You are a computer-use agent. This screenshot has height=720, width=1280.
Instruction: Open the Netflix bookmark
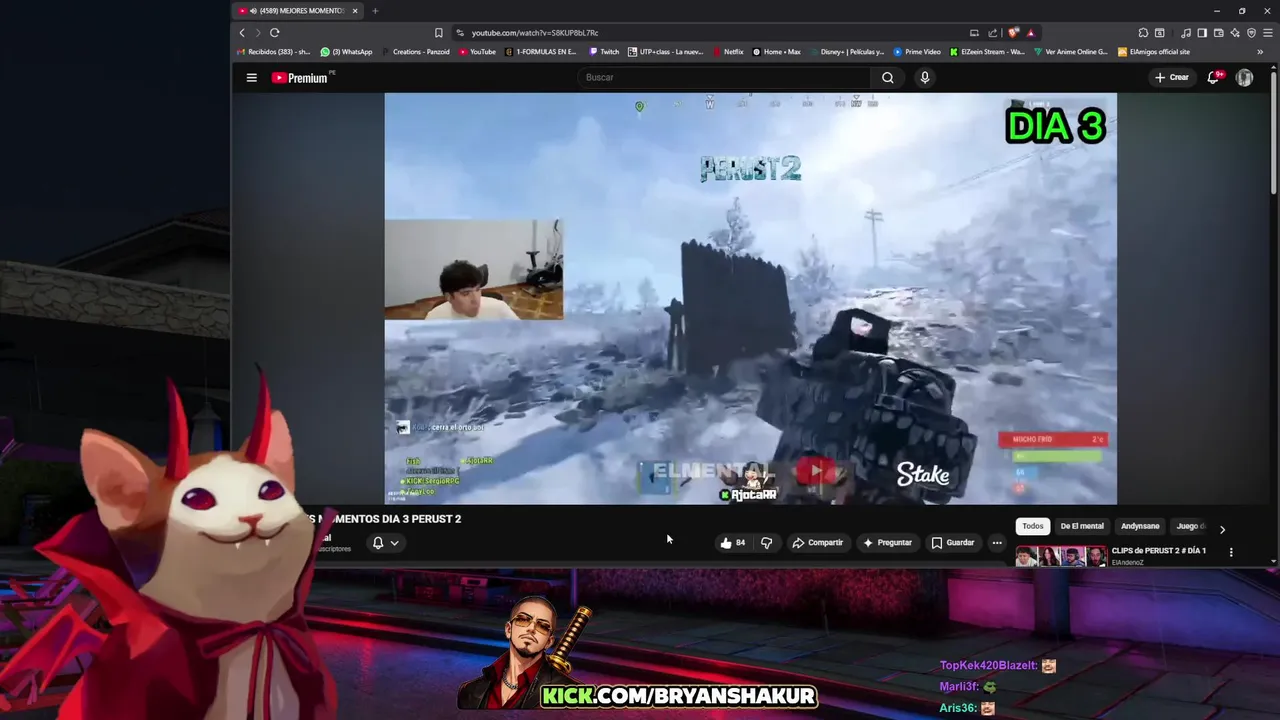tap(728, 52)
